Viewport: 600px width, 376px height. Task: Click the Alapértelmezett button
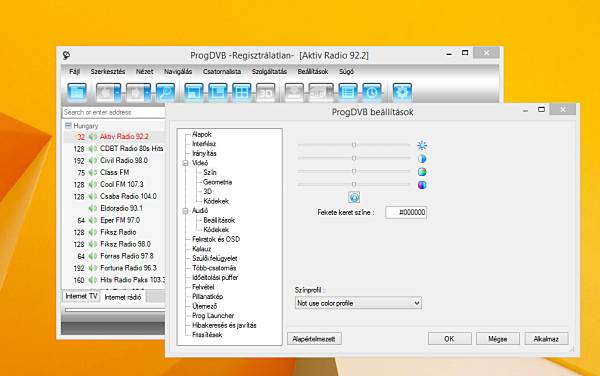click(314, 339)
